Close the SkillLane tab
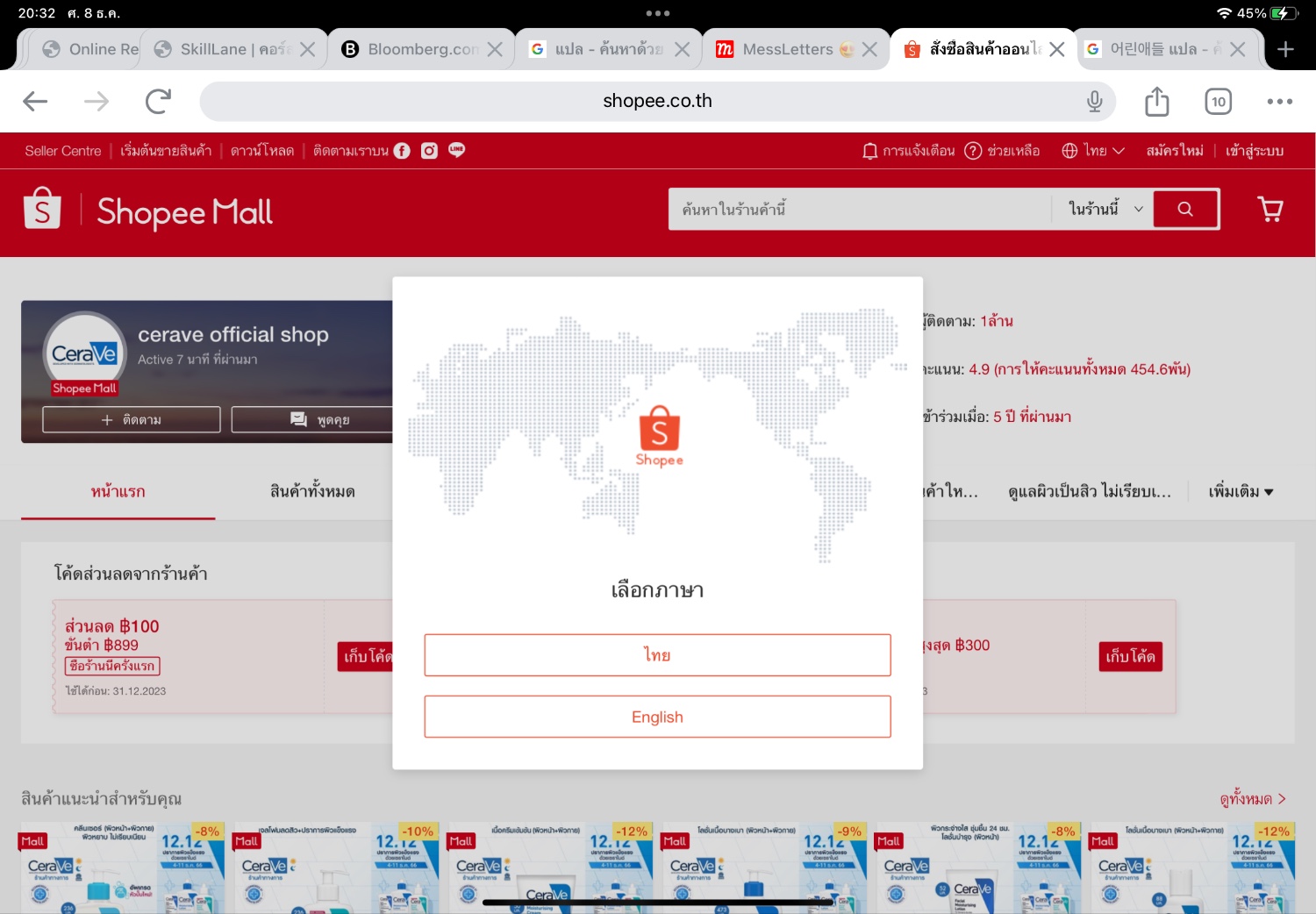Screen dimensions: 1316x914 (307, 49)
